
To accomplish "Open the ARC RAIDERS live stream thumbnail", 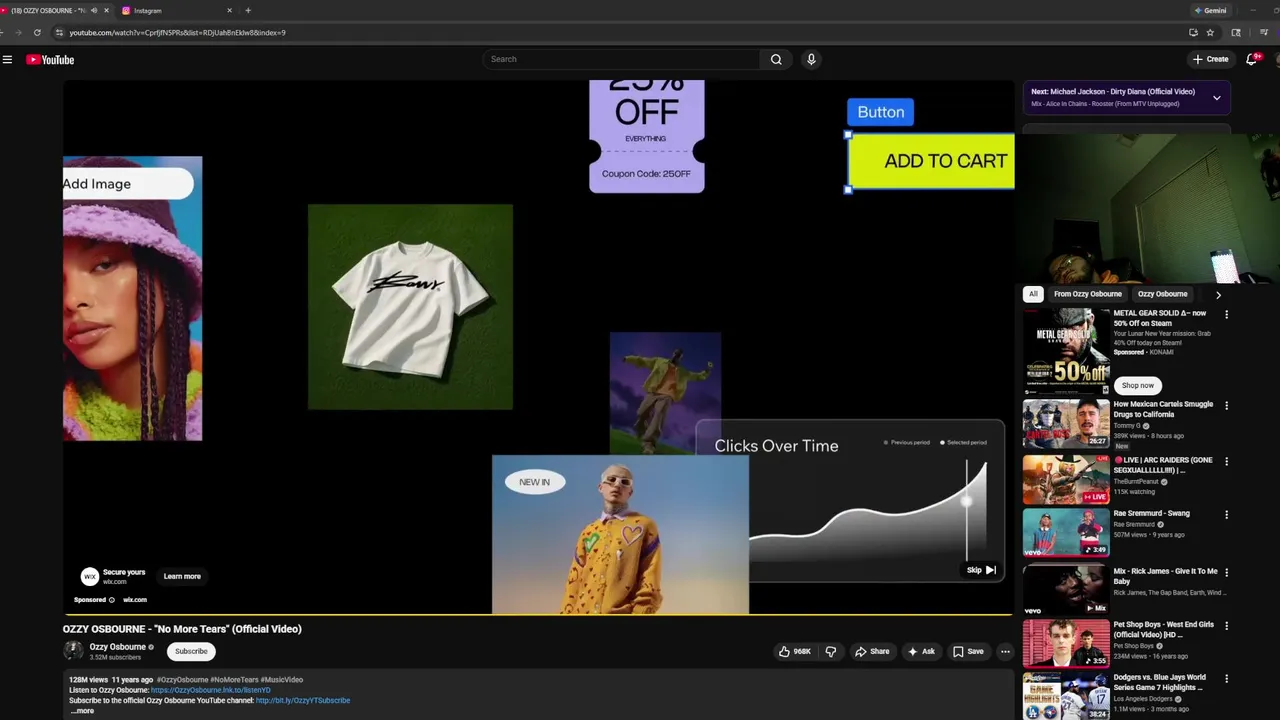I will 1066,480.
